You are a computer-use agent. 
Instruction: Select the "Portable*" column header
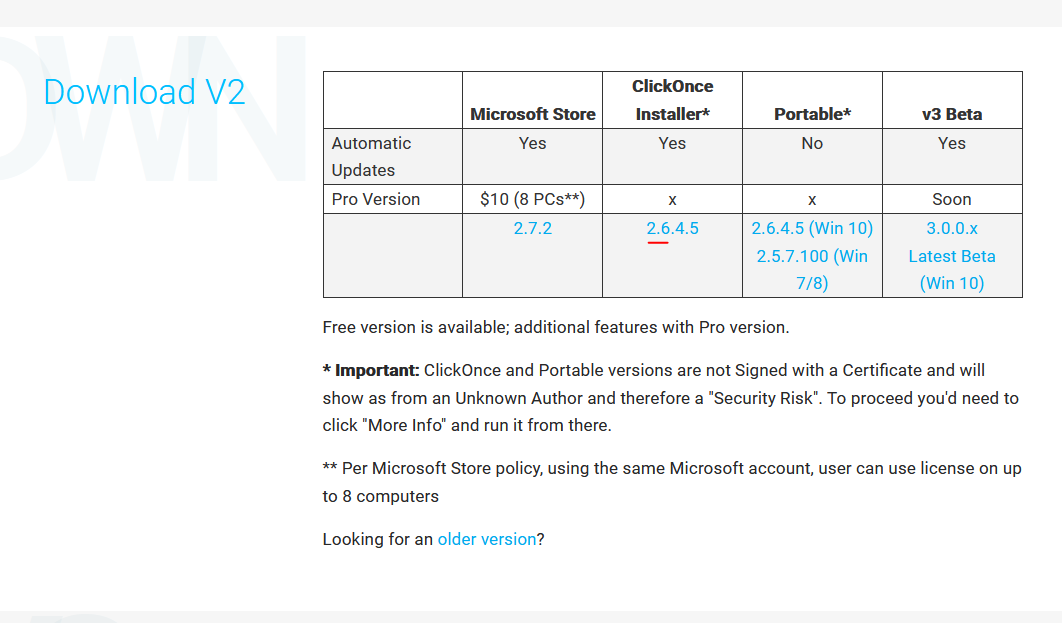[x=812, y=114]
